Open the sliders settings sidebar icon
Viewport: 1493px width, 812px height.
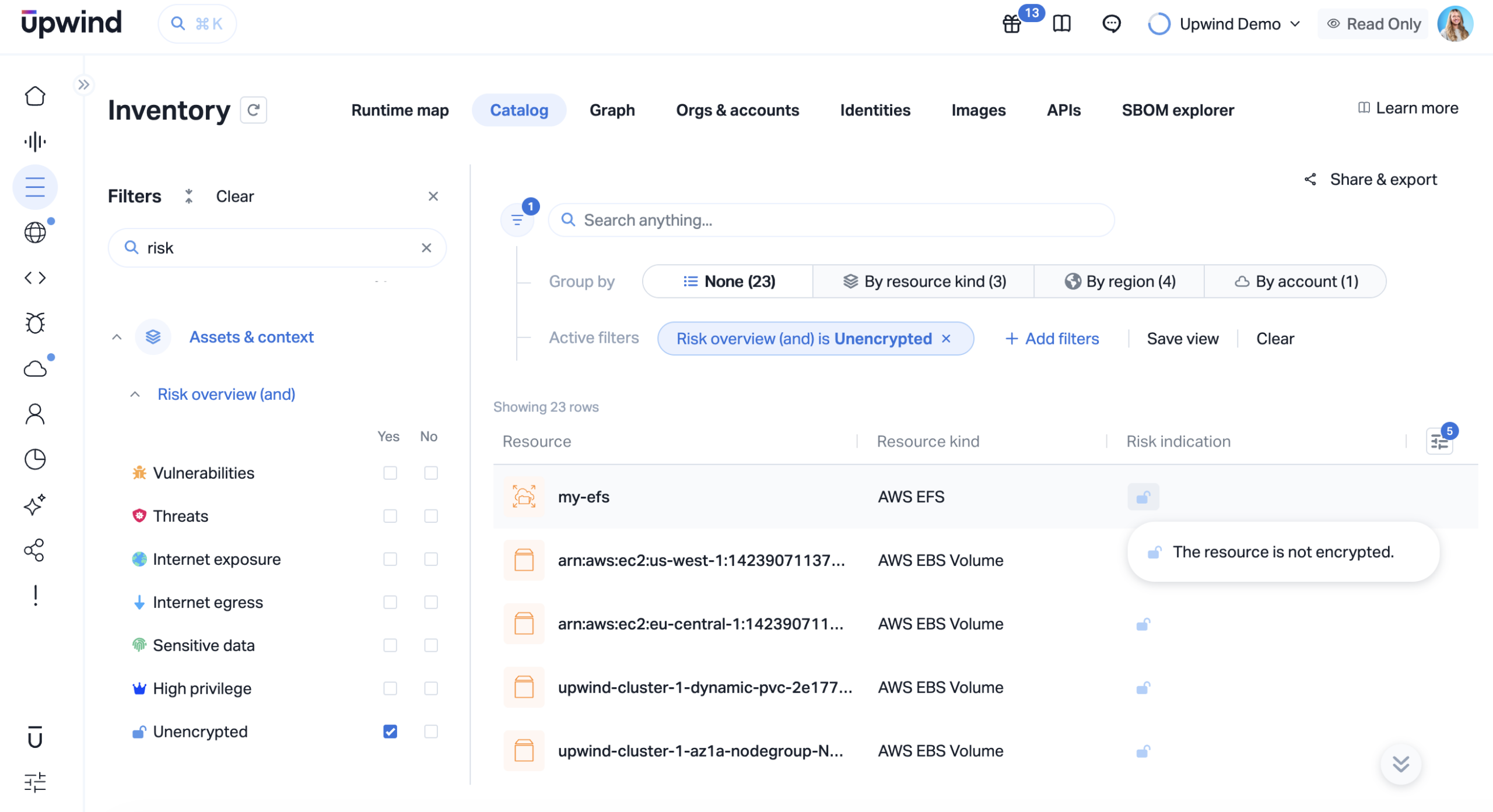[35, 782]
